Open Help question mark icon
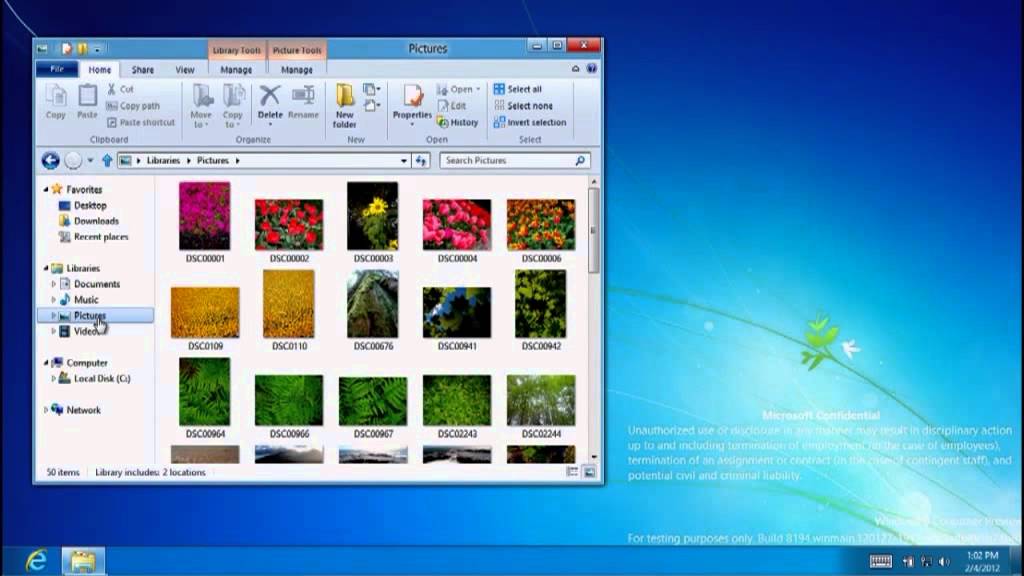This screenshot has height=576, width=1024. point(592,69)
